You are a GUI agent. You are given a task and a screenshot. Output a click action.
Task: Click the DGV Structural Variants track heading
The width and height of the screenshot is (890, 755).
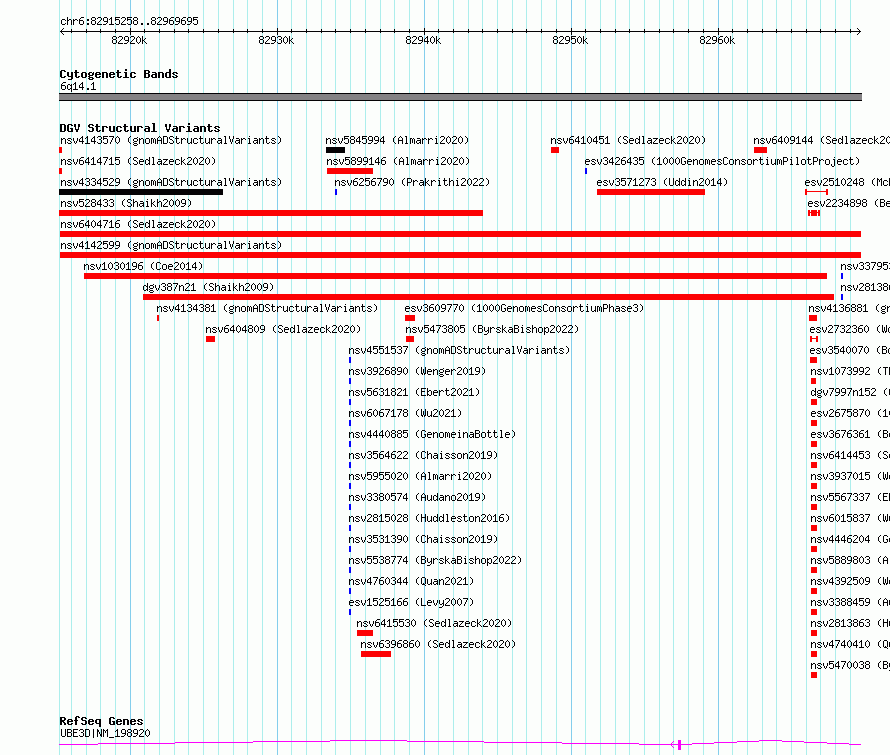coord(140,128)
